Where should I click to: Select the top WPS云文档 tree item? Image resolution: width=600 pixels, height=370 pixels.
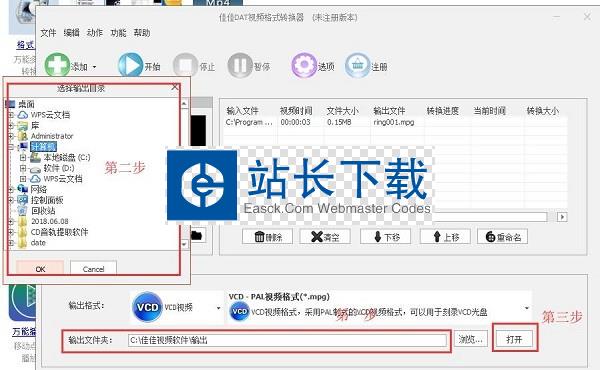(50, 115)
